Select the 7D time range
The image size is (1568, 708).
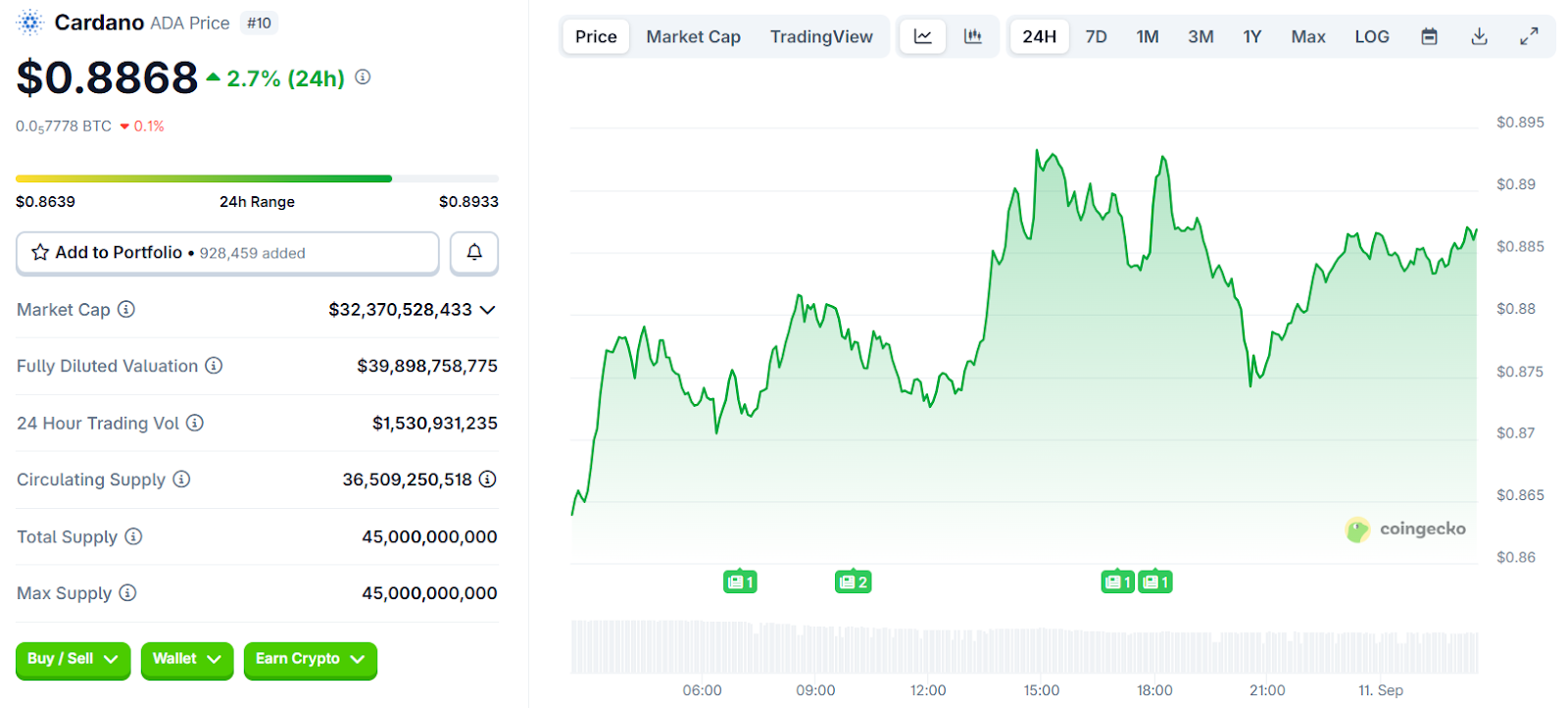pos(1096,36)
